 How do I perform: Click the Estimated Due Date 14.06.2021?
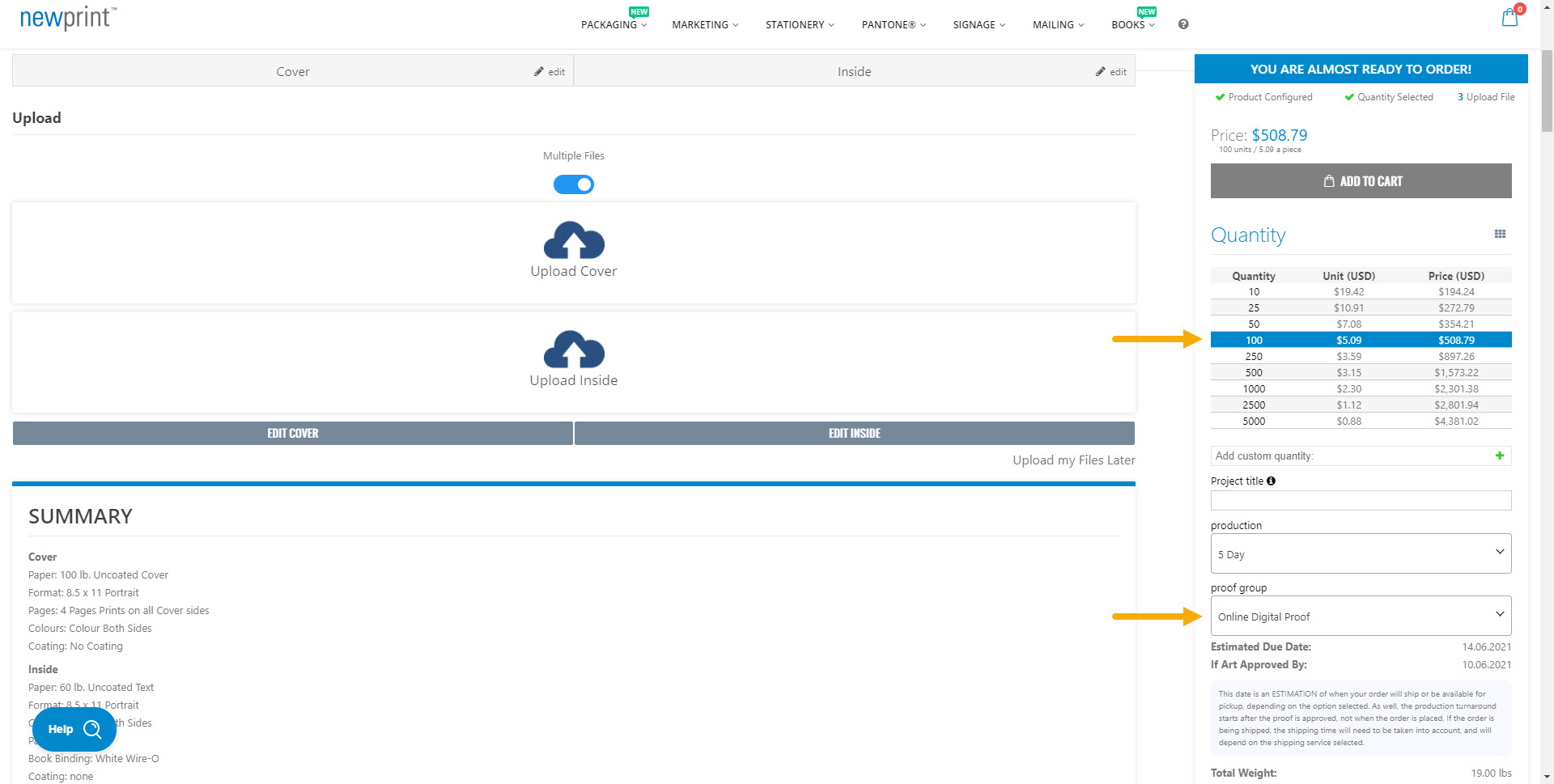point(1486,646)
